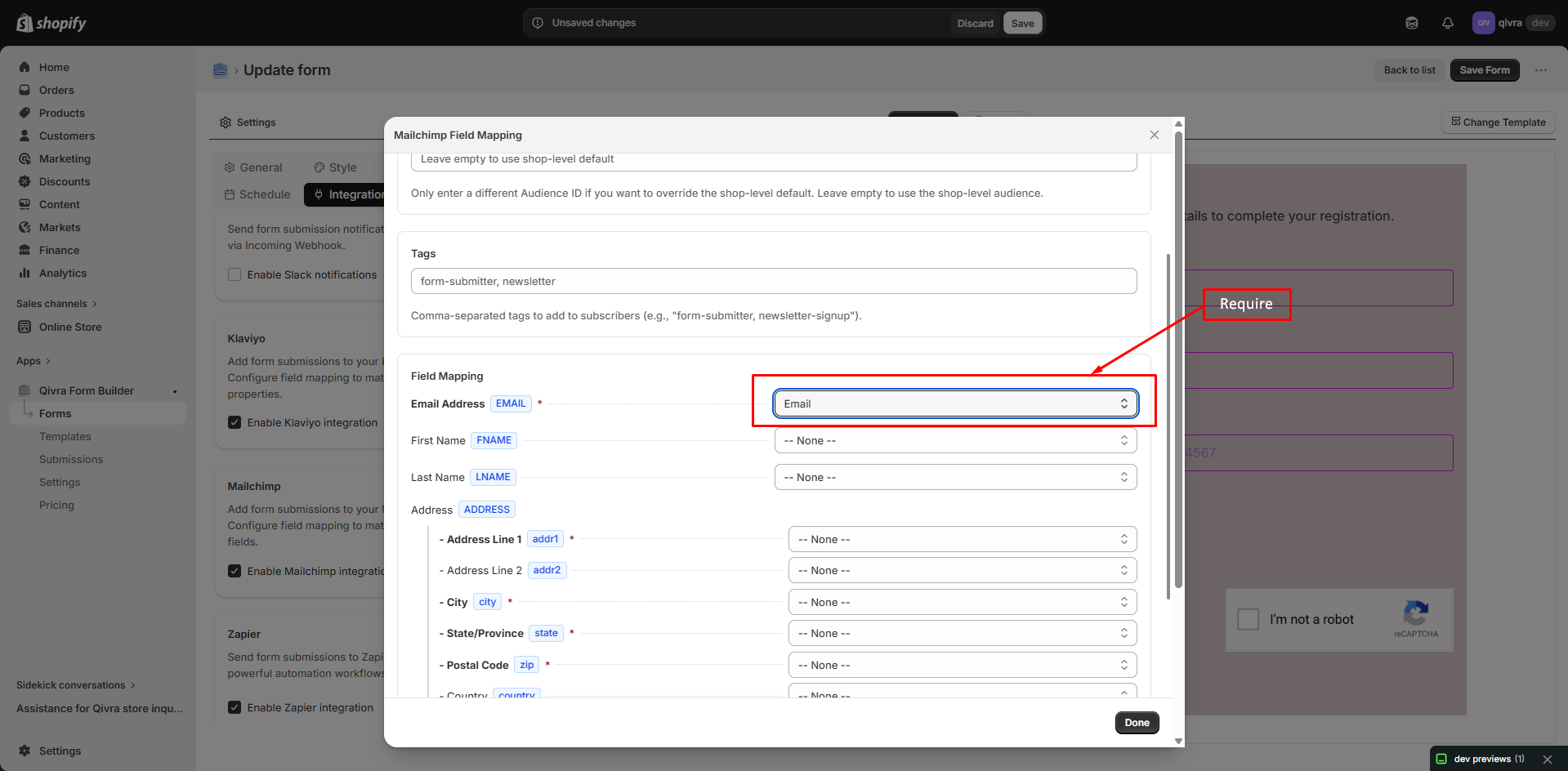1568x771 pixels.
Task: Click Qivra Form Builder app icon
Action: click(25, 390)
